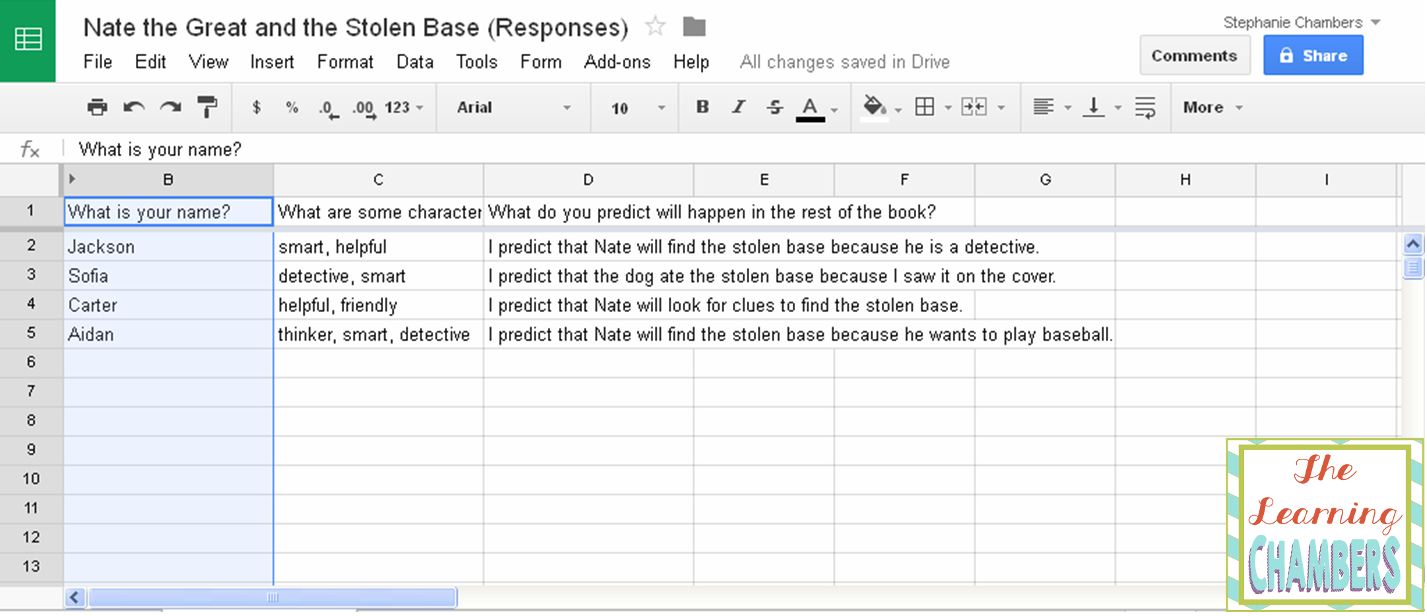Select the Paint format tool
This screenshot has width=1427, height=616.
(x=207, y=107)
